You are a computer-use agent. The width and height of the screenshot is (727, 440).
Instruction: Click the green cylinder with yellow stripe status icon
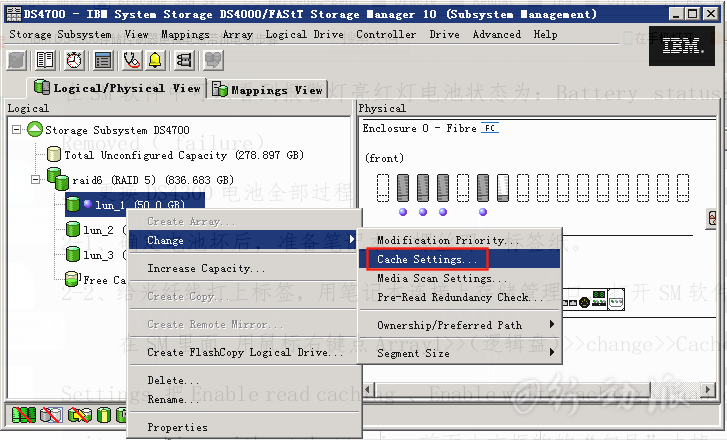click(x=104, y=414)
